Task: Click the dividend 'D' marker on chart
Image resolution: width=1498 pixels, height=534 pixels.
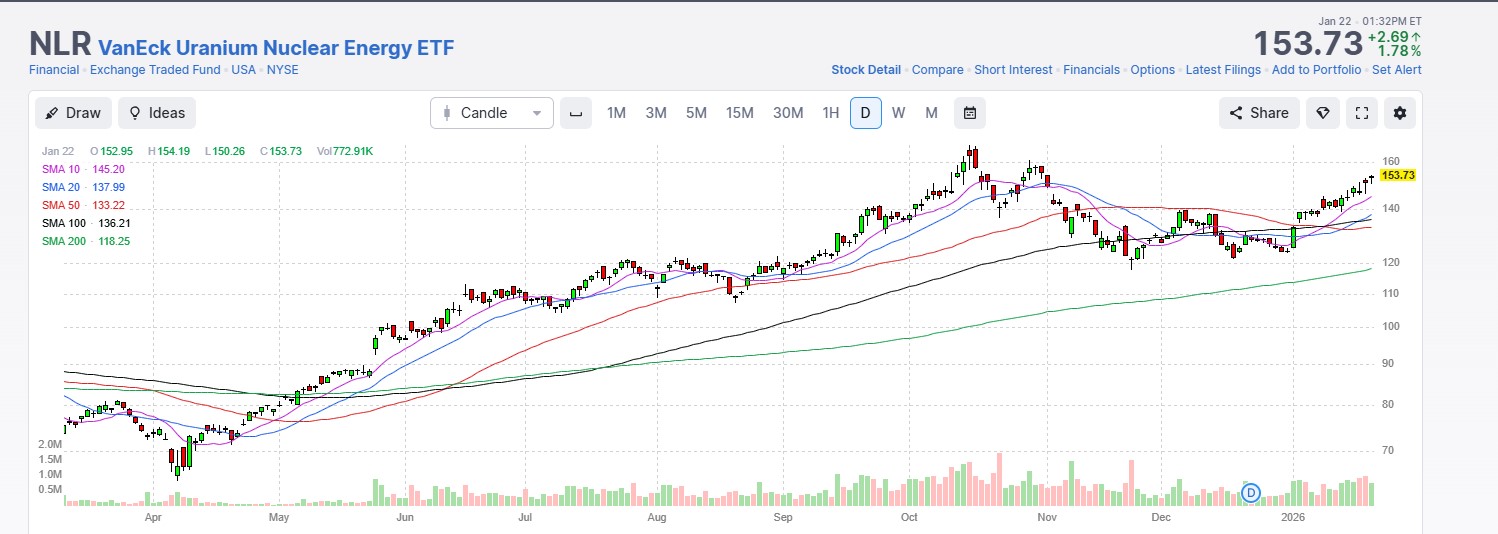Action: [x=1251, y=492]
